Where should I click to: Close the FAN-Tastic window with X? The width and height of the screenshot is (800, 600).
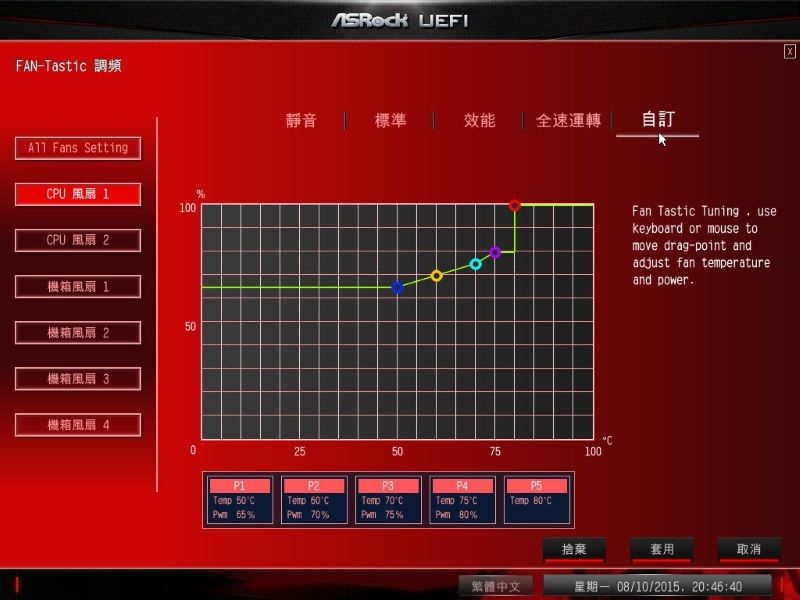coord(790,52)
